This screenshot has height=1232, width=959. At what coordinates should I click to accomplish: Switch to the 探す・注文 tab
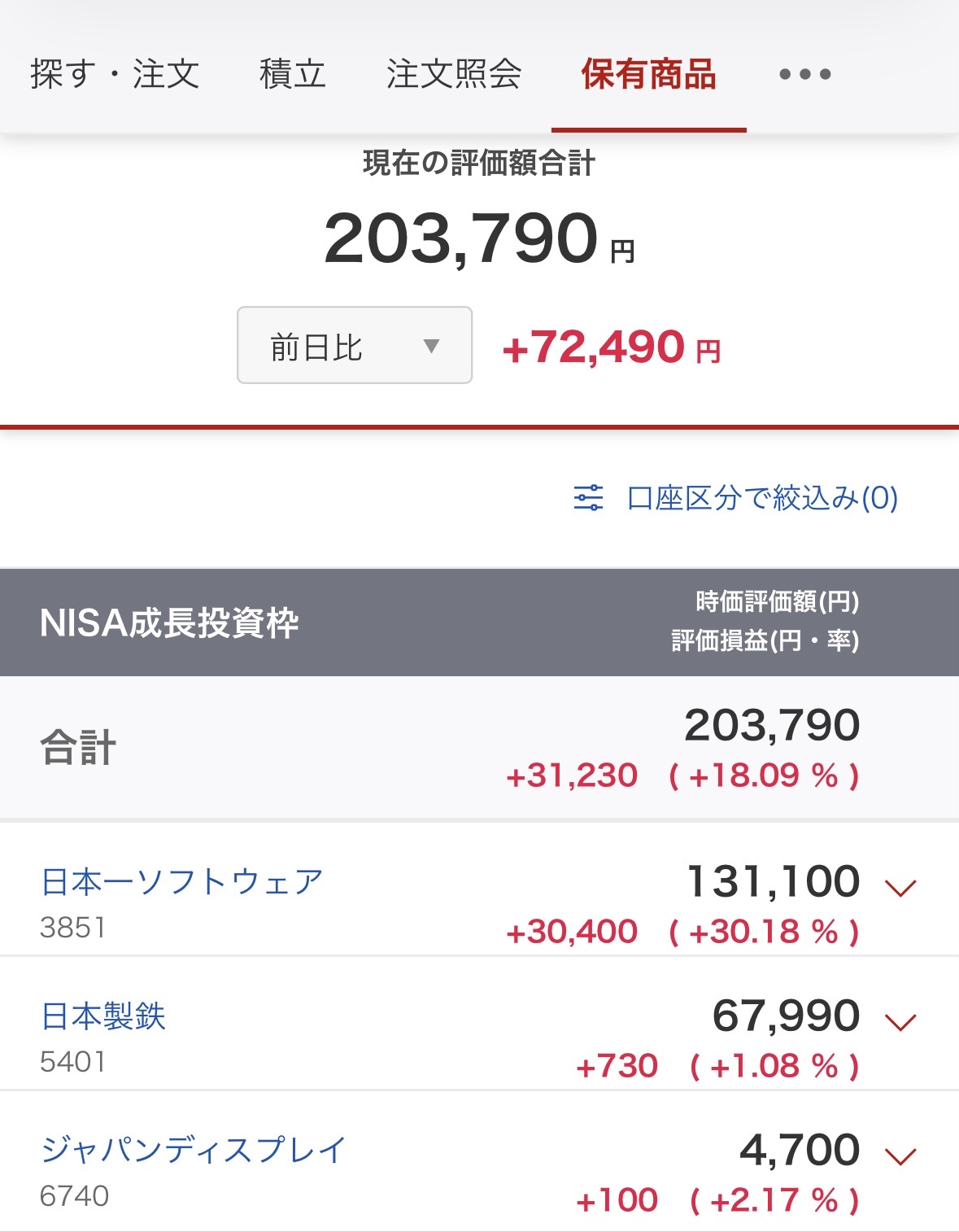tap(115, 74)
